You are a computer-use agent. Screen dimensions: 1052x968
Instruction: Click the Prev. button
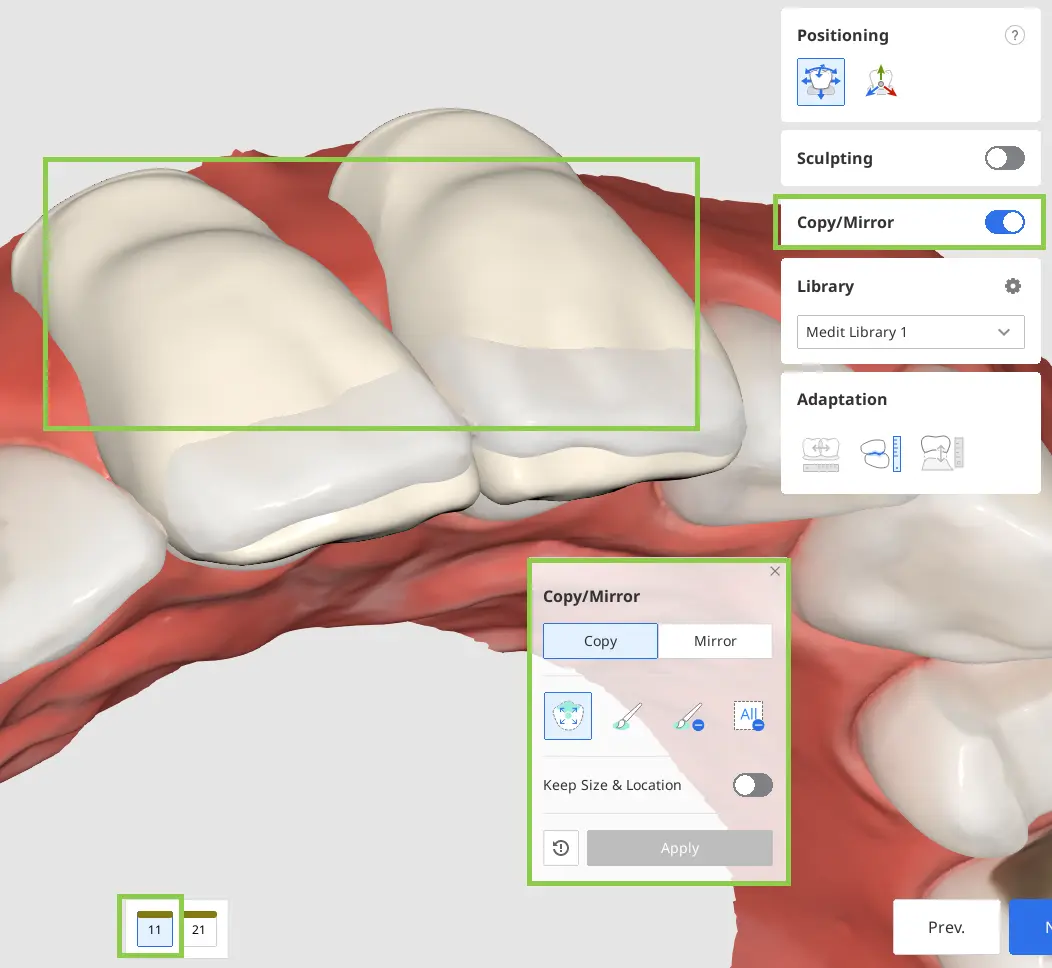pos(946,927)
